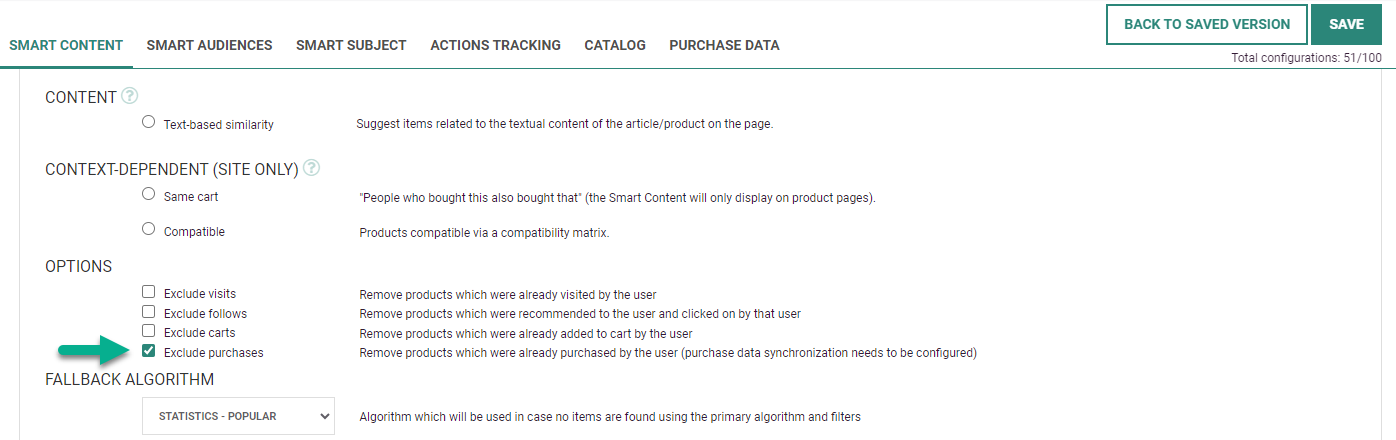The width and height of the screenshot is (1396, 440).
Task: Click the Exclude purchases label text
Action: coord(213,353)
